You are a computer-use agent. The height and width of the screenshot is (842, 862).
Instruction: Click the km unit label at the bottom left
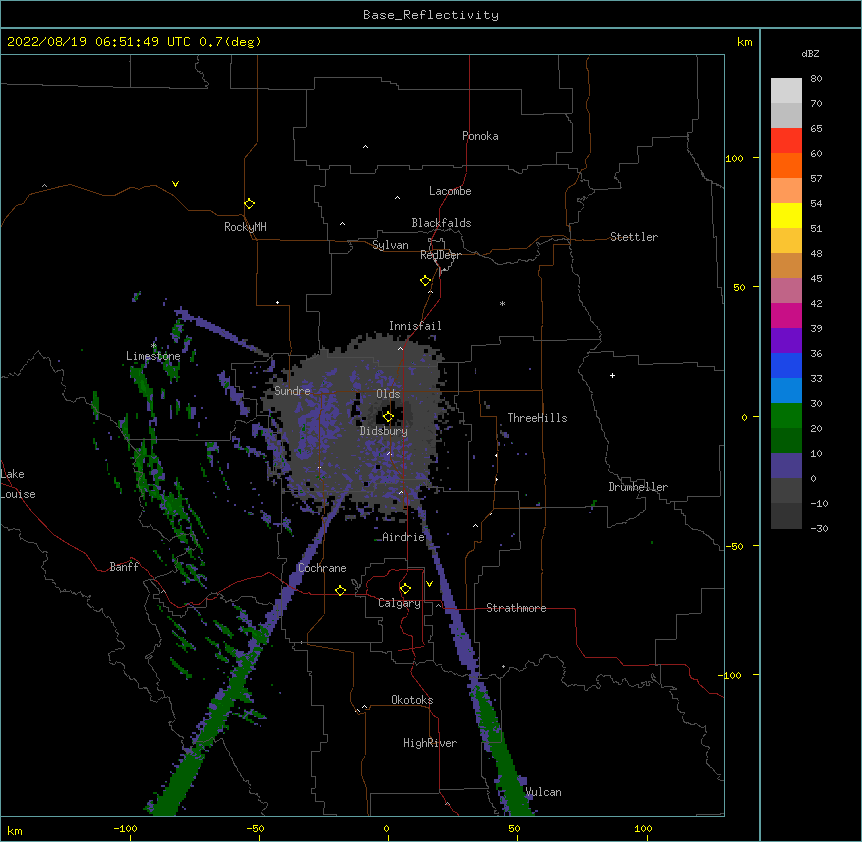pyautogui.click(x=15, y=831)
